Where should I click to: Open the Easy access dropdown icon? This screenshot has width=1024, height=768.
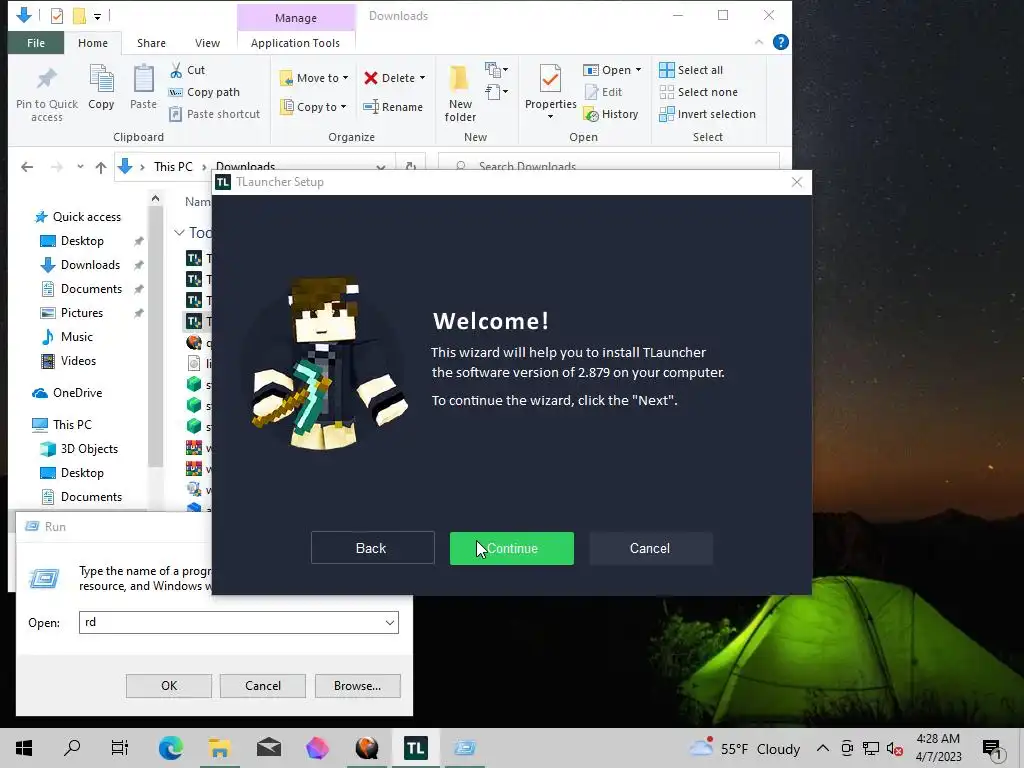496,91
